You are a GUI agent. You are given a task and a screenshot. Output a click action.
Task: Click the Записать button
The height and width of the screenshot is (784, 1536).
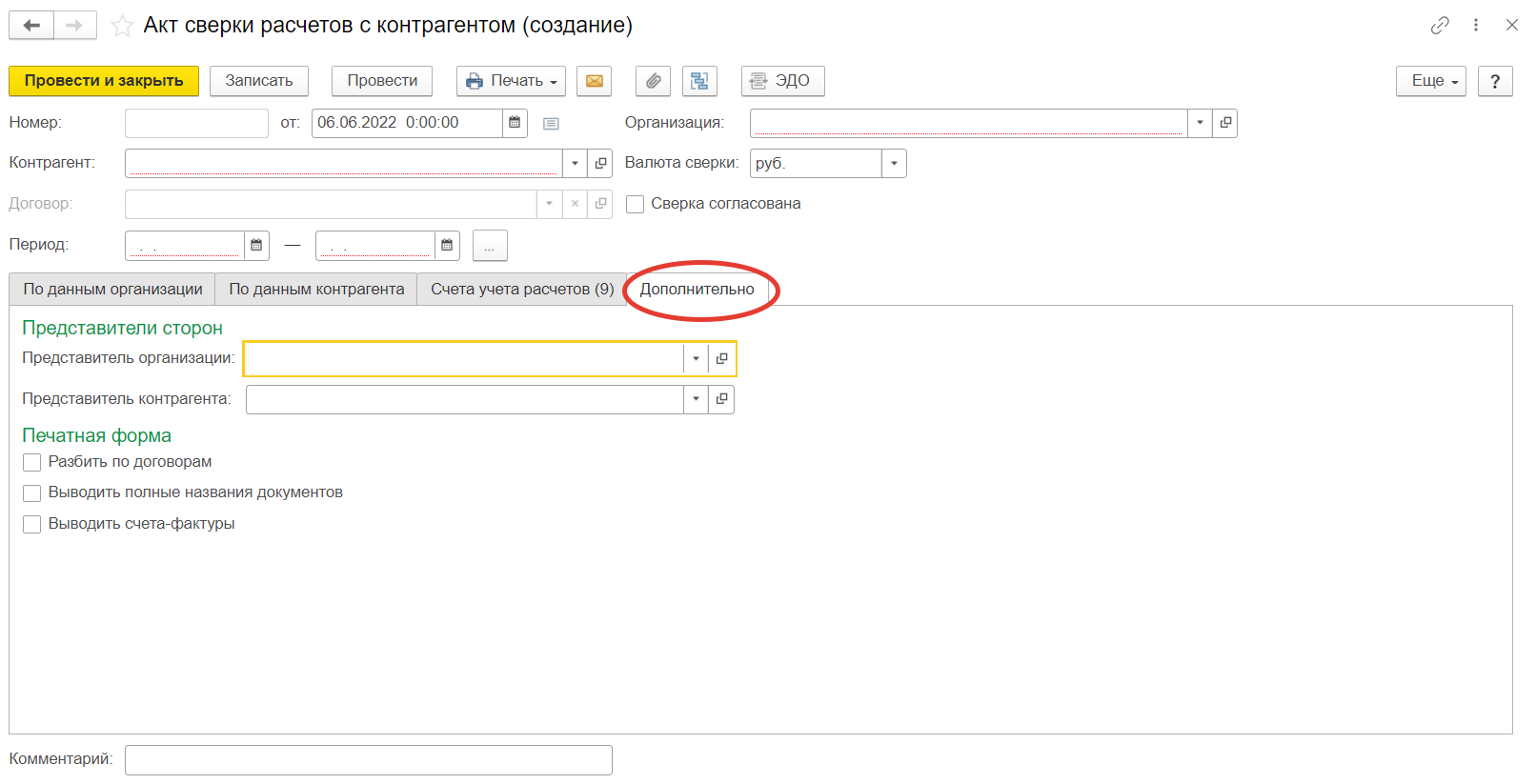tap(258, 81)
